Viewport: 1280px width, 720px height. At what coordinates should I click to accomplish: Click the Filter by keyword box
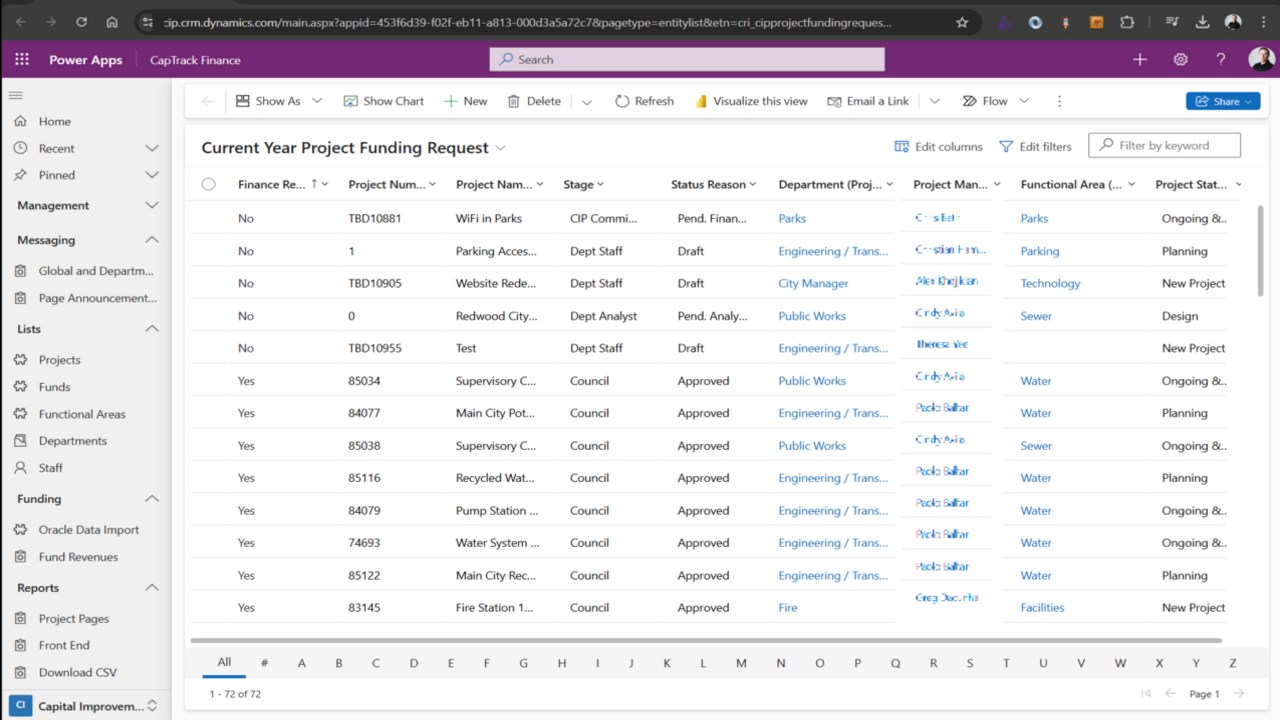pyautogui.click(x=1164, y=145)
